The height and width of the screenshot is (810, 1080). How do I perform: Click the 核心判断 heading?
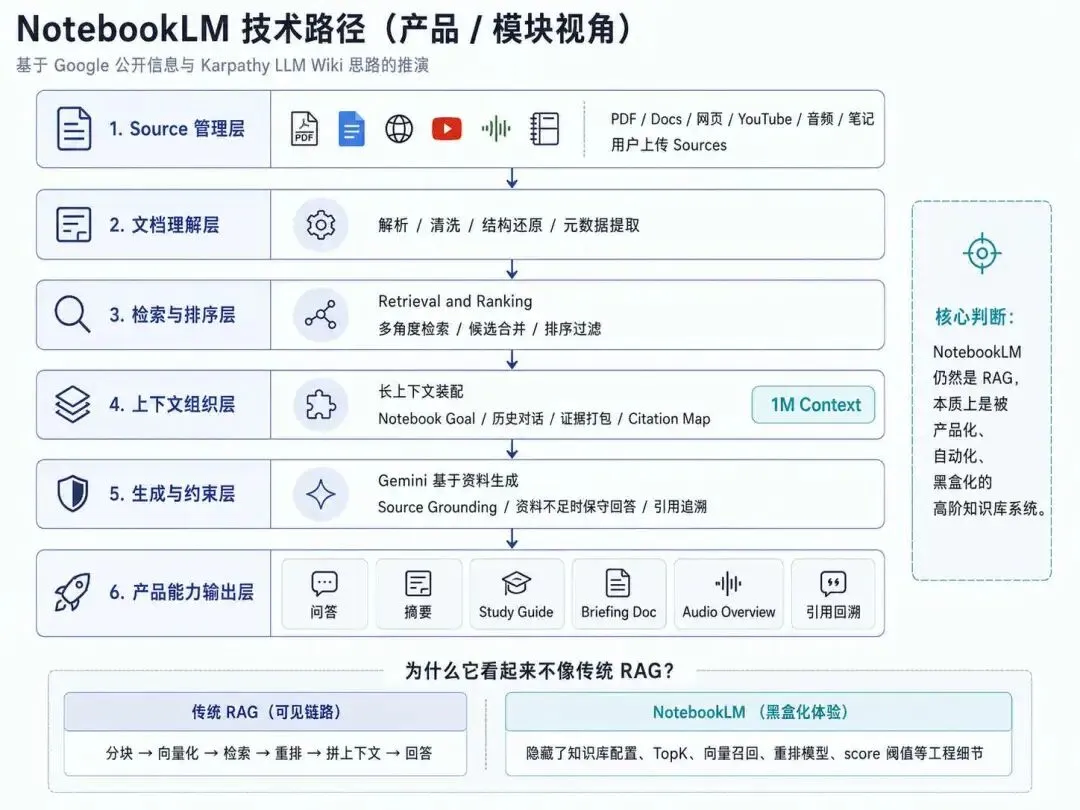(x=974, y=317)
